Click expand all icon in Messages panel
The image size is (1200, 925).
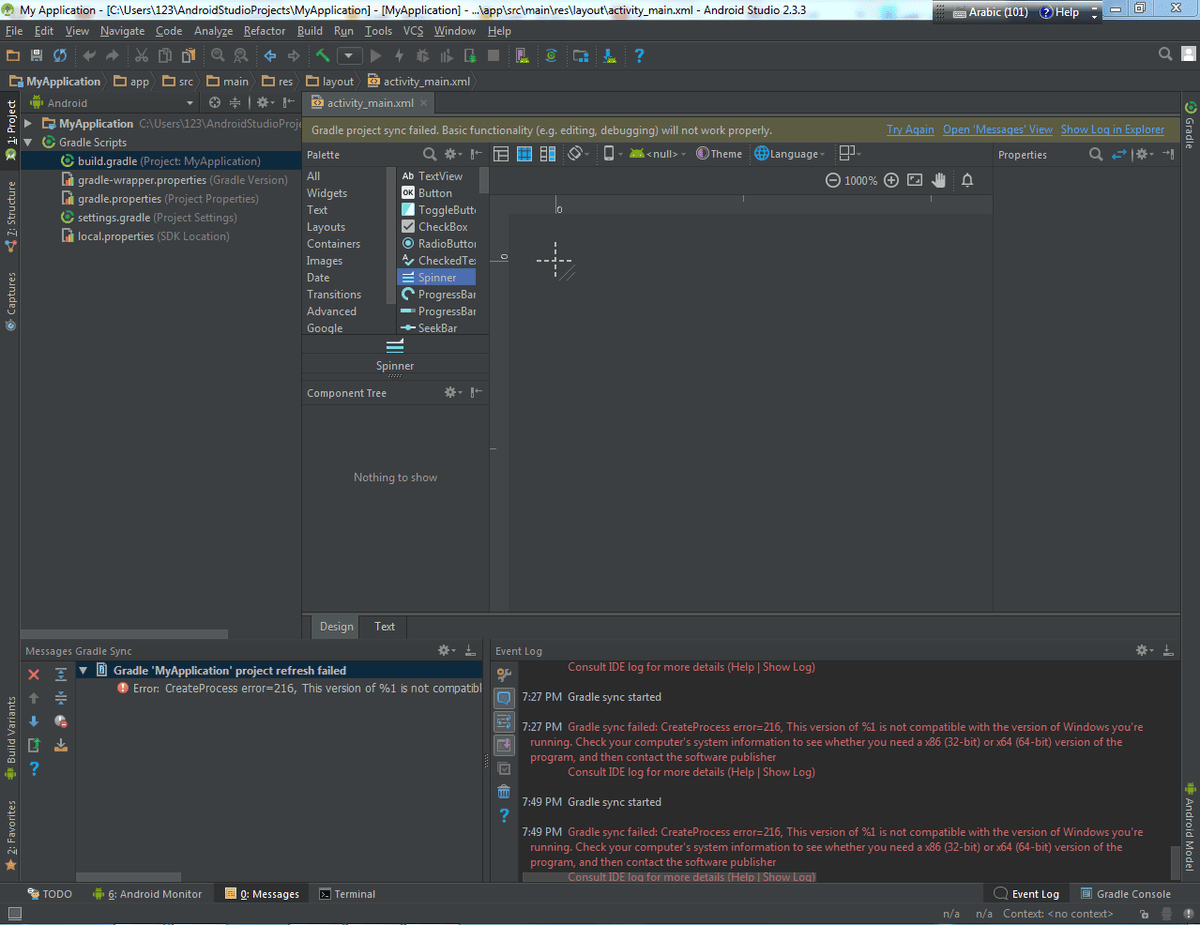[61, 675]
